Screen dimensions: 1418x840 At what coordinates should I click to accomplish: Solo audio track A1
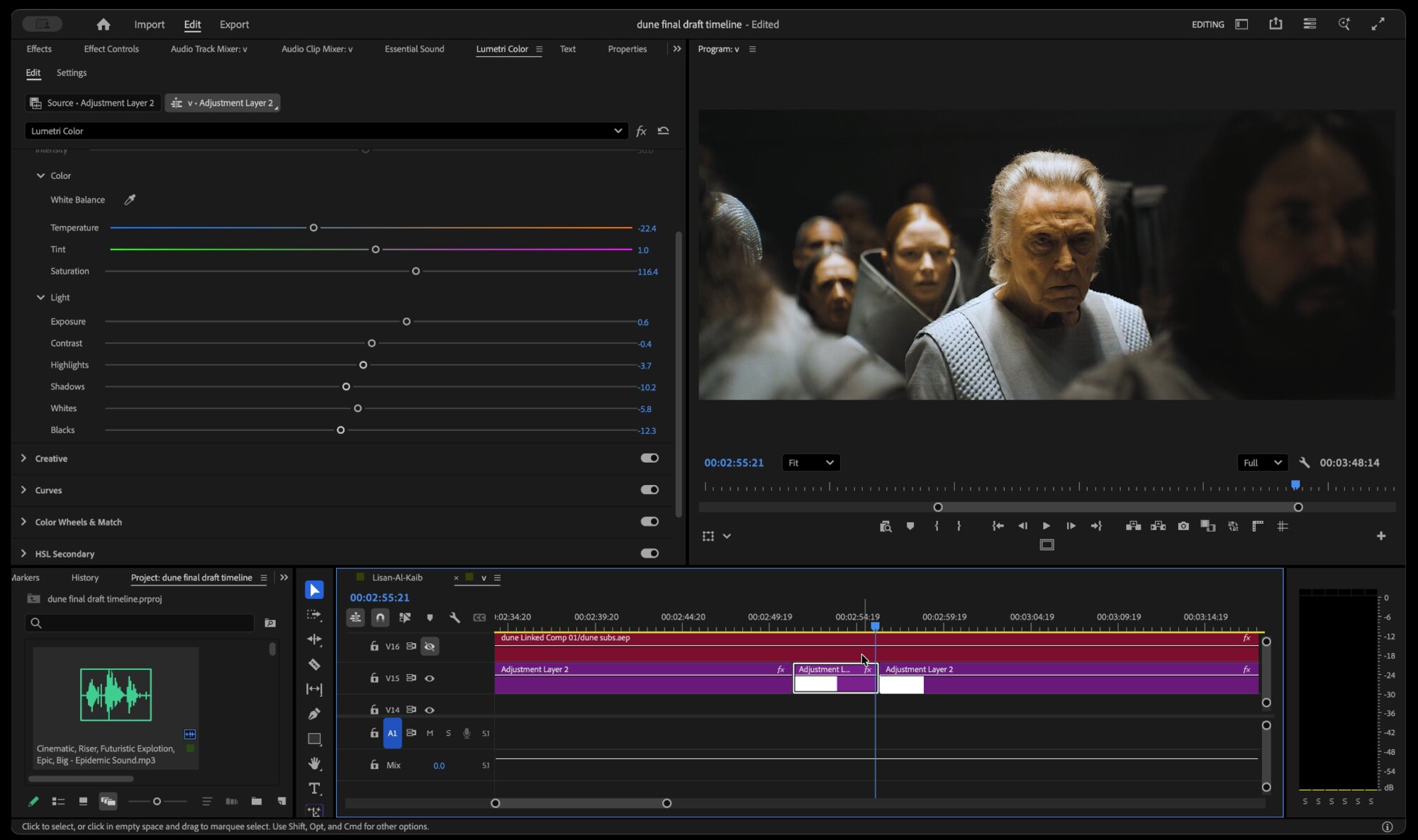tap(448, 733)
